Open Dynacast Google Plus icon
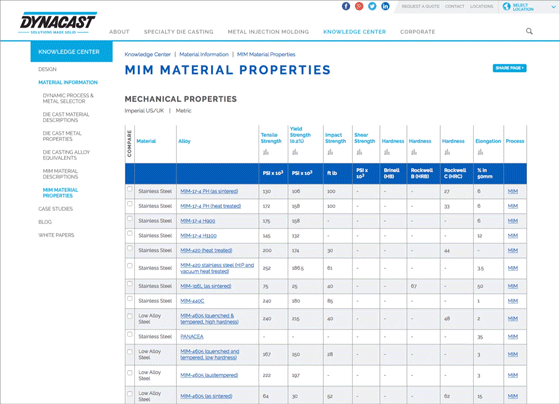 (x=359, y=6)
